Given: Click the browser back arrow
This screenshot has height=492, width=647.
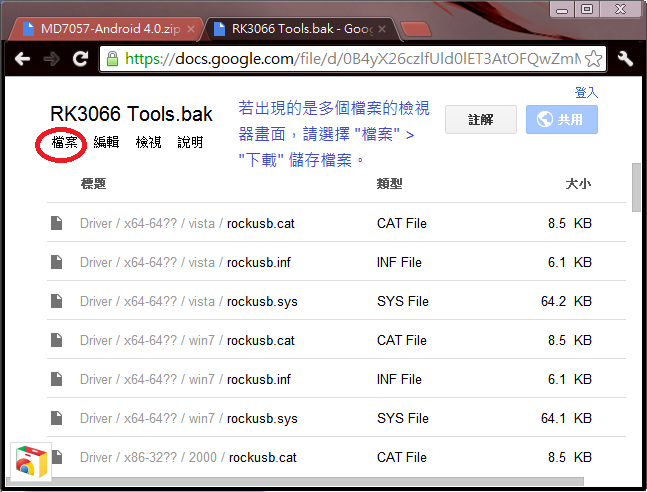Looking at the screenshot, I should [22, 59].
